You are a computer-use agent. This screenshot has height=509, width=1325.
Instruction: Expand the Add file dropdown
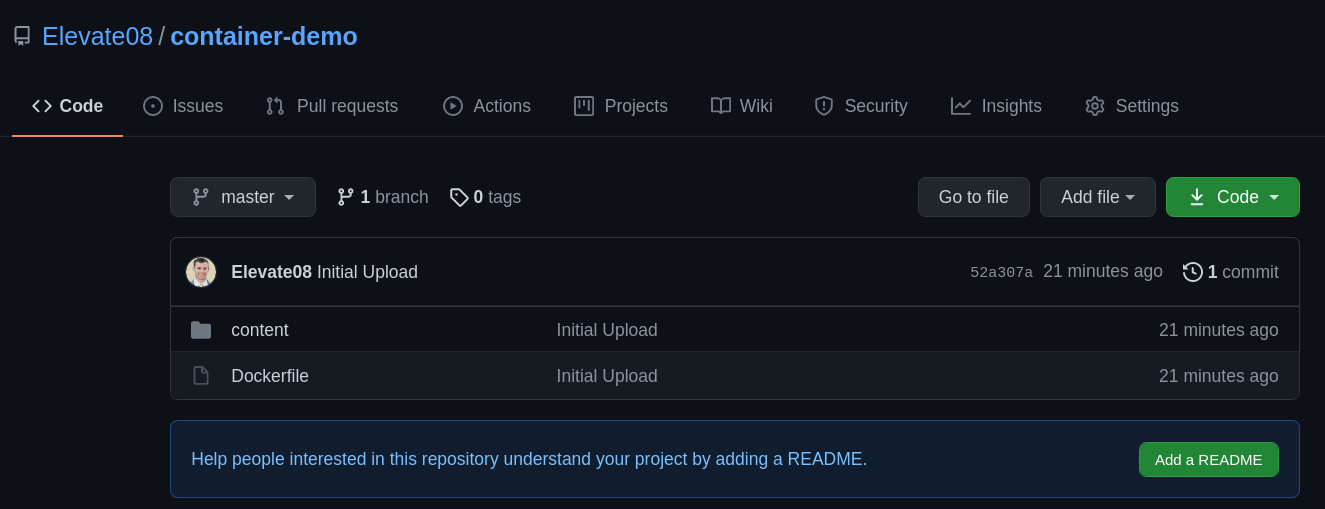click(1098, 197)
